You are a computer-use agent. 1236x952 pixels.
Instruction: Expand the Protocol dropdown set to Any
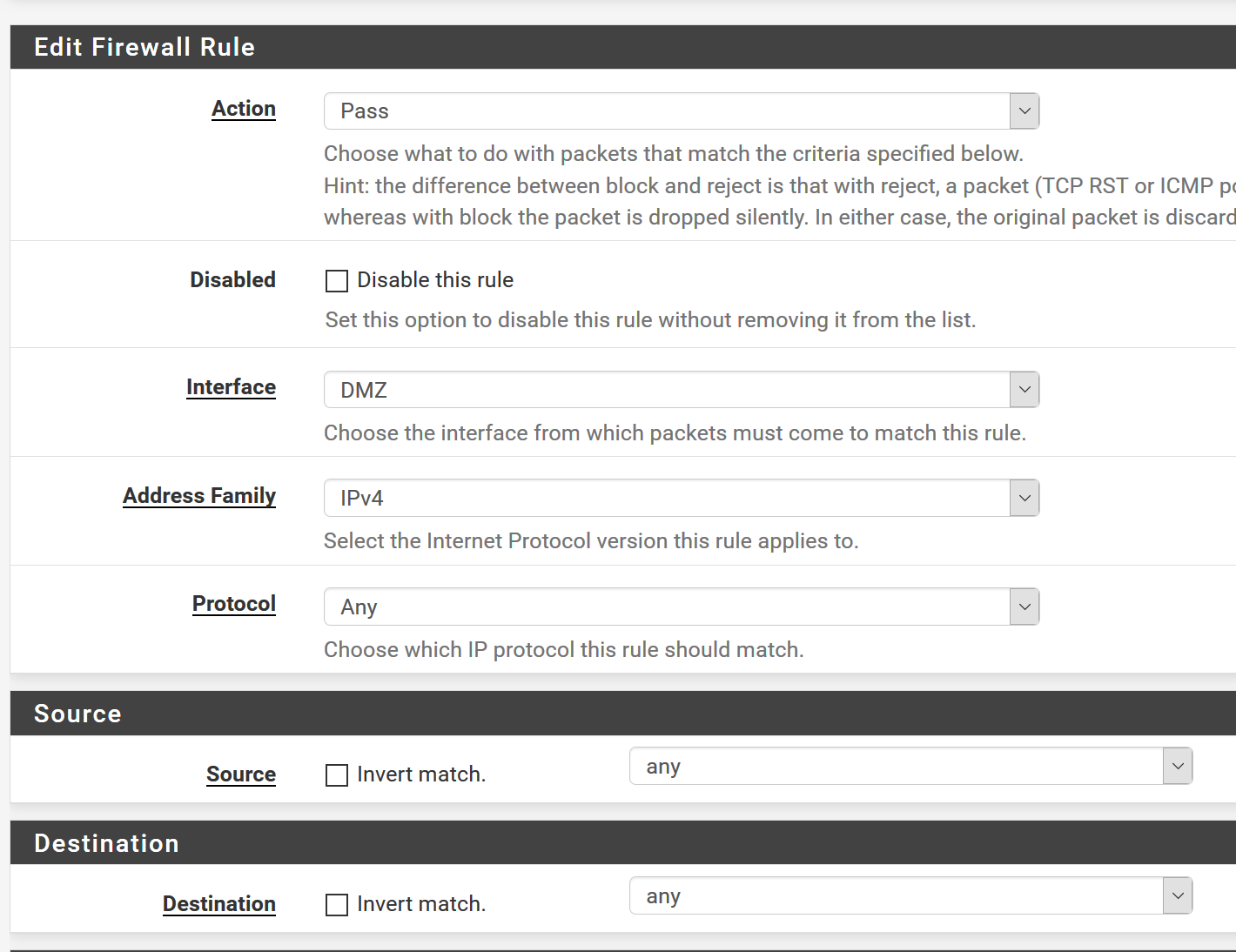click(681, 607)
